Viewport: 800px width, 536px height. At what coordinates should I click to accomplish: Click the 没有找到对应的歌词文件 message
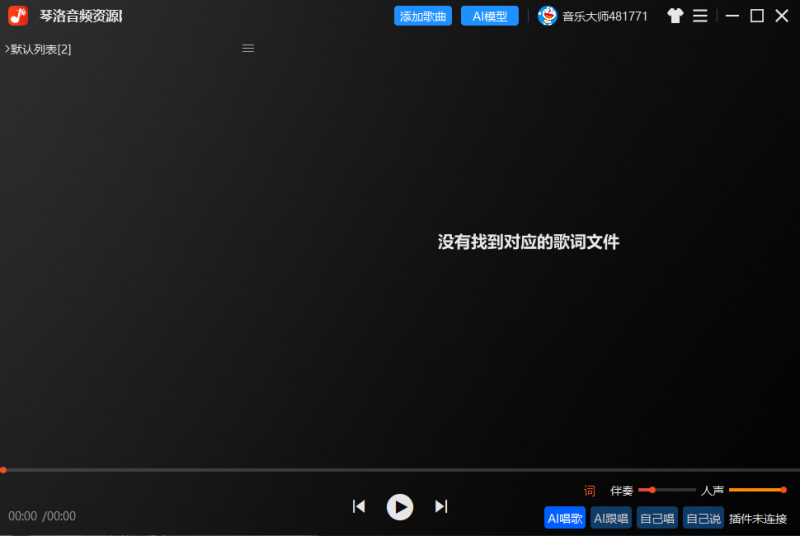[x=528, y=242]
